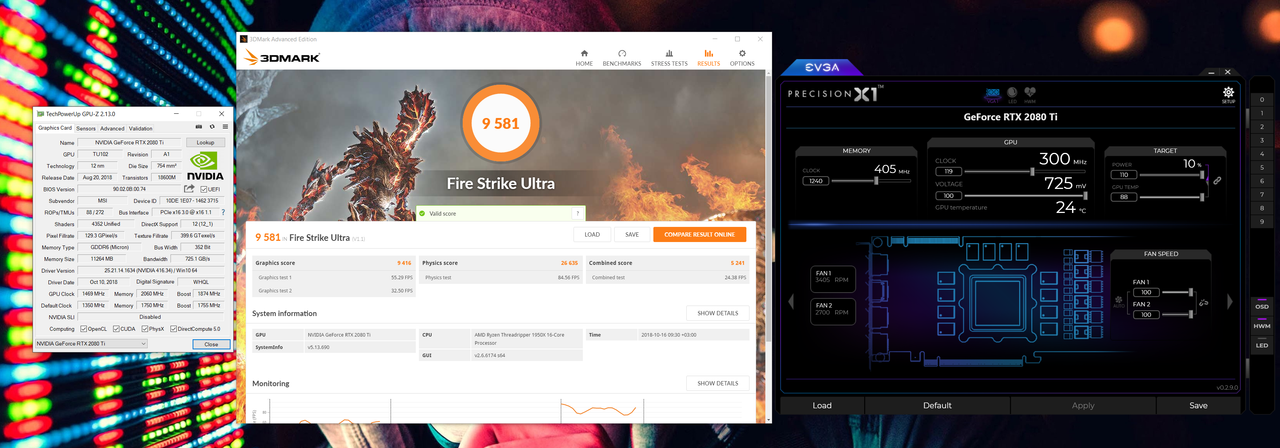Click LOAD result button in 3DMark
The image size is (1280, 448).
[592, 234]
